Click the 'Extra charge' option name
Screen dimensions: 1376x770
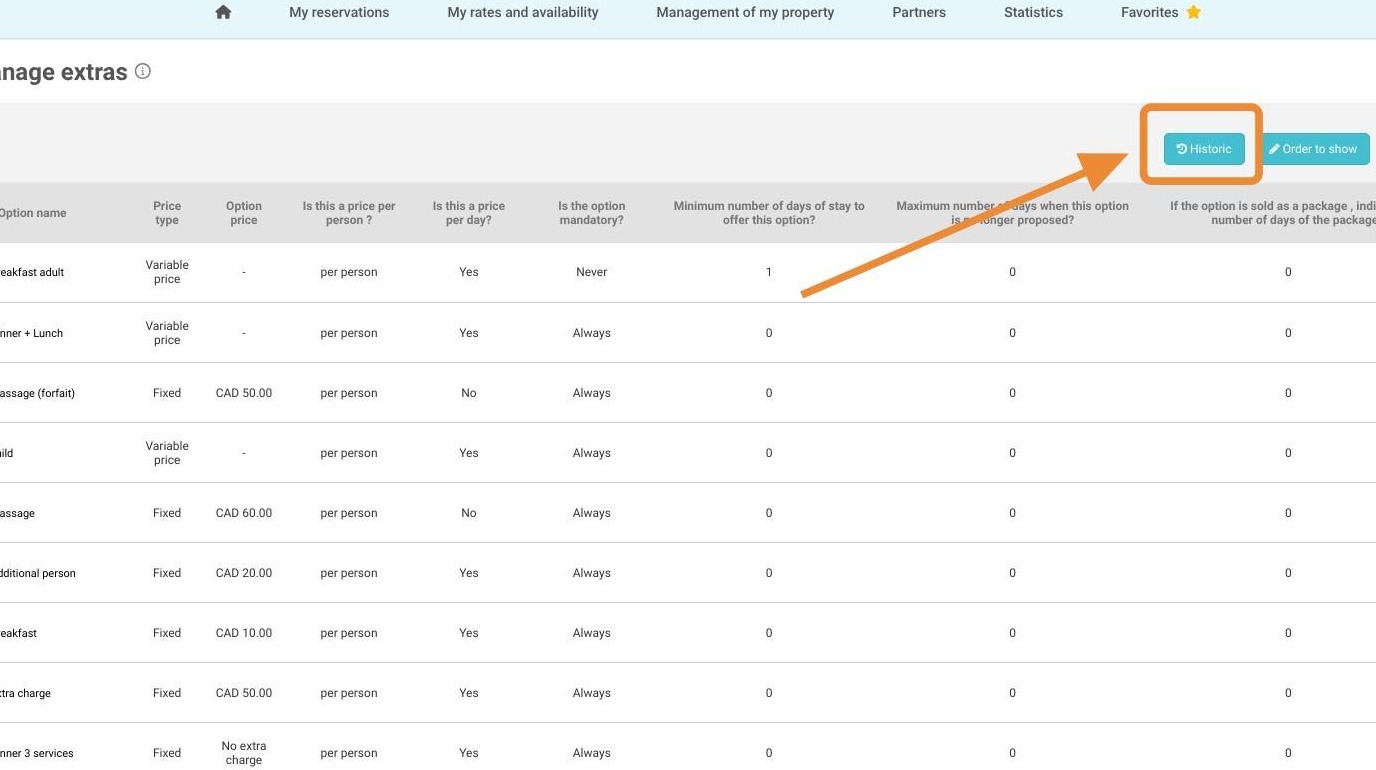pos(25,693)
